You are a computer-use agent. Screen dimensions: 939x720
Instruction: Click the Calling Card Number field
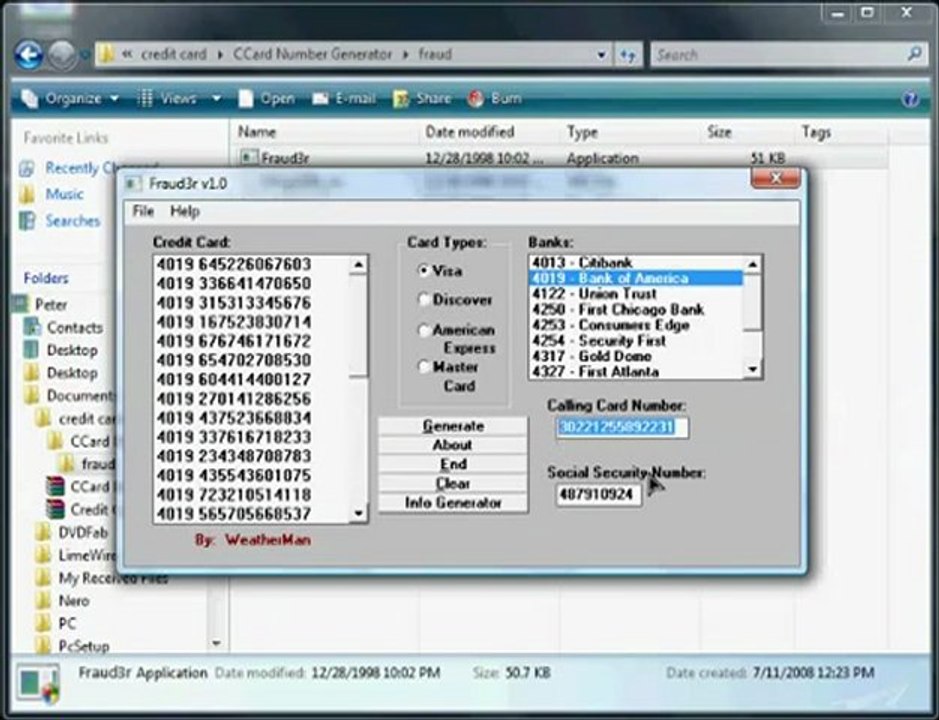[622, 427]
